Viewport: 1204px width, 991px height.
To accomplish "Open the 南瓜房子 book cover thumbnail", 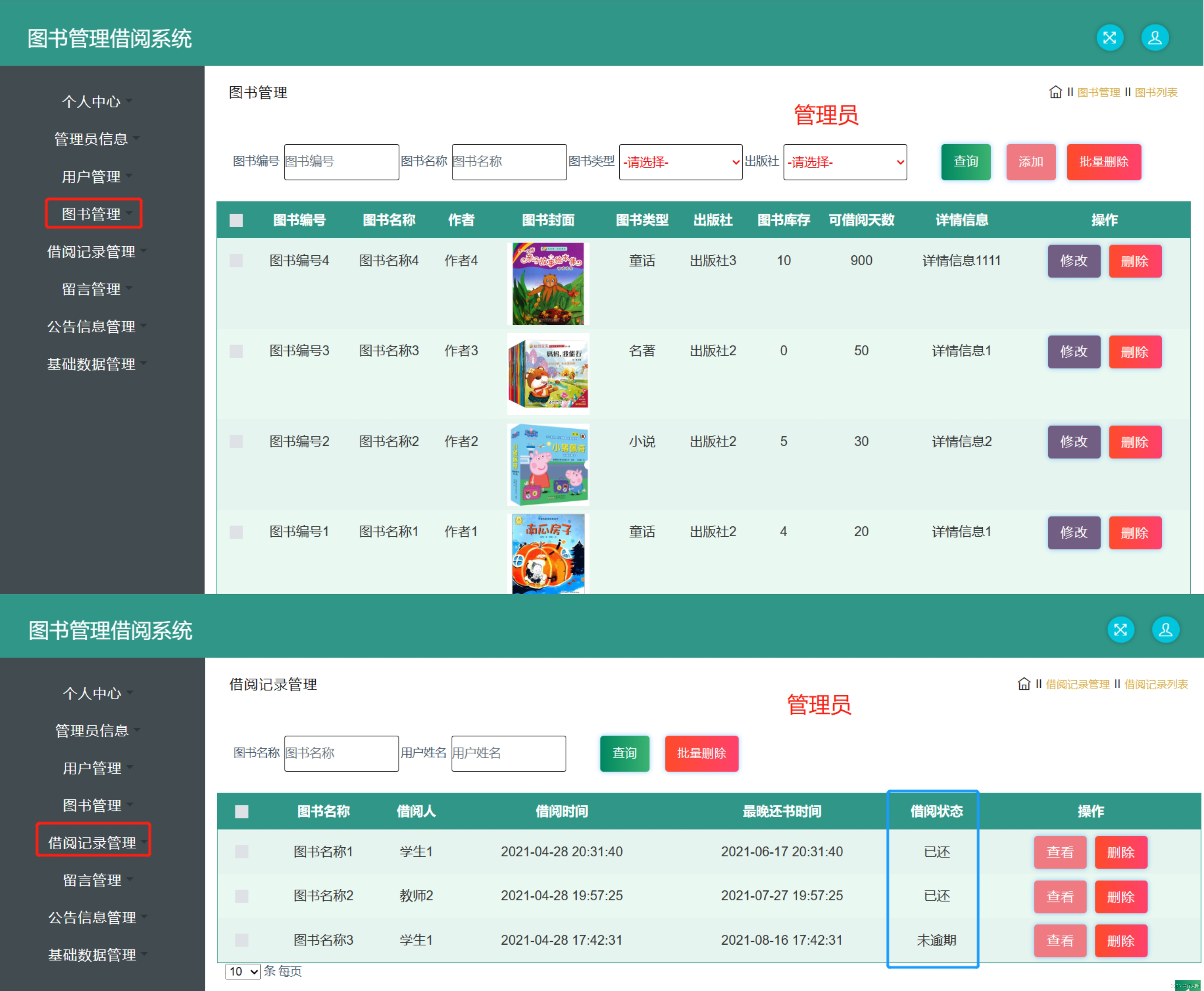I will coord(548,553).
